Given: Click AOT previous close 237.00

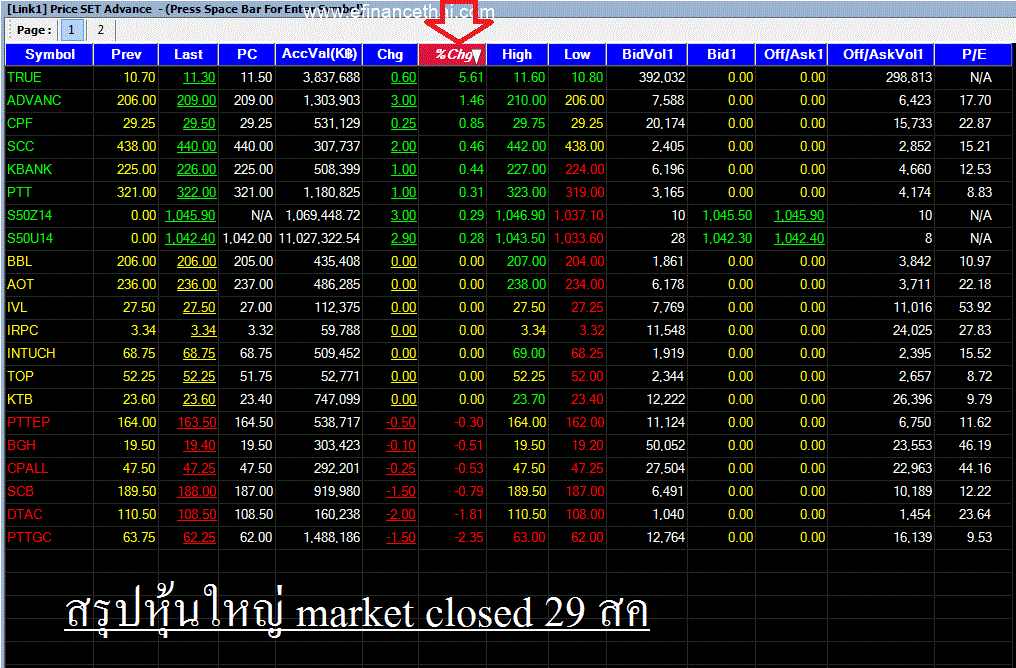Looking at the screenshot, I should point(253,284).
